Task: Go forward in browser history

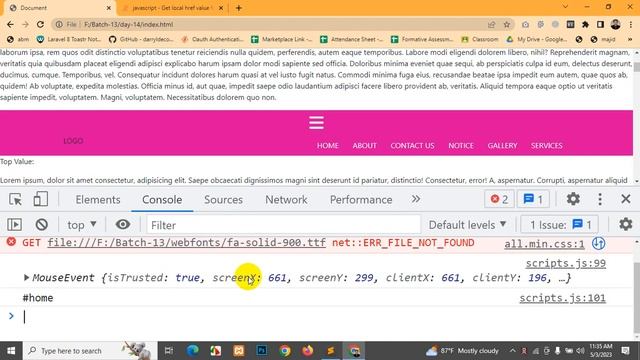Action: coord(25,24)
